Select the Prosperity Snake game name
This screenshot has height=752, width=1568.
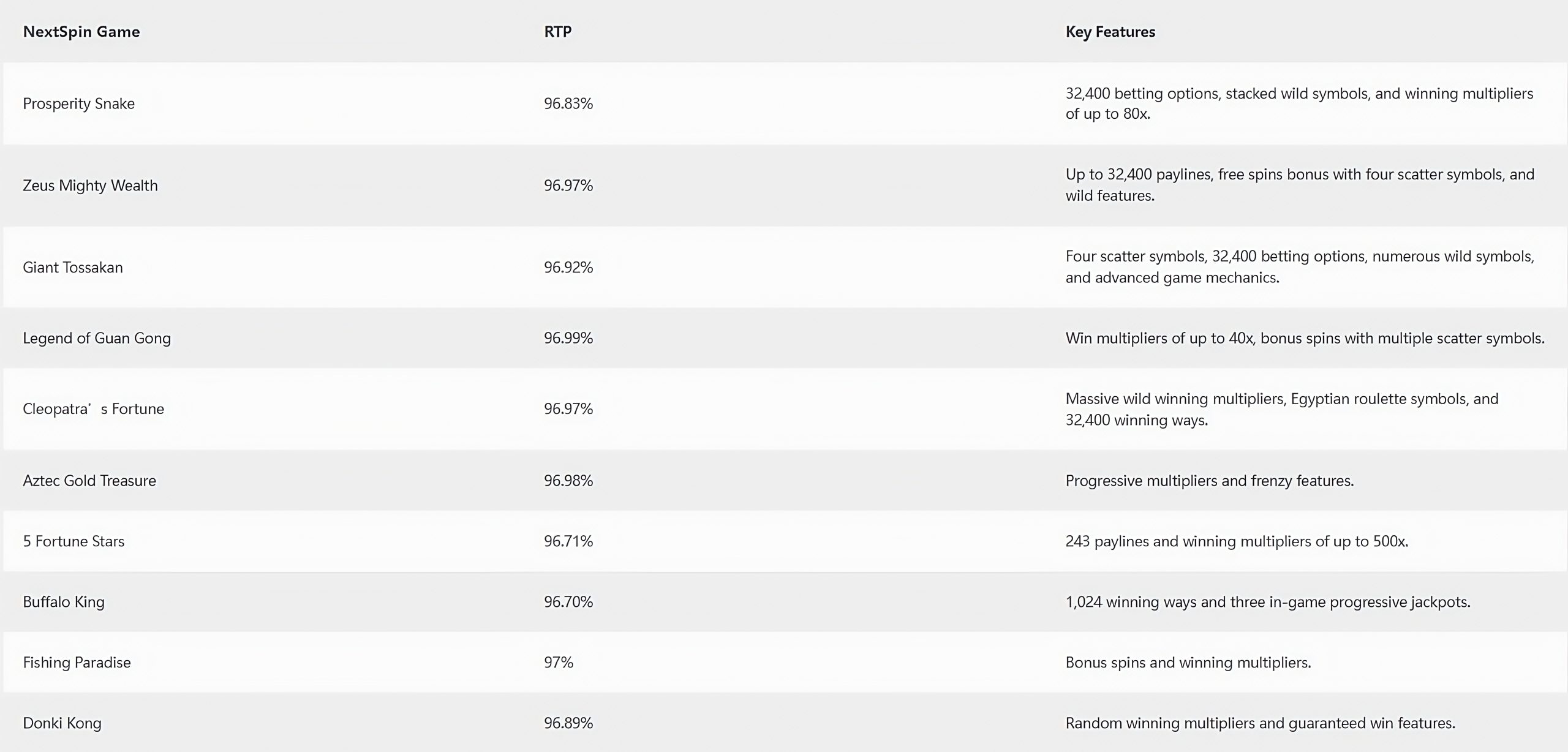coord(78,103)
